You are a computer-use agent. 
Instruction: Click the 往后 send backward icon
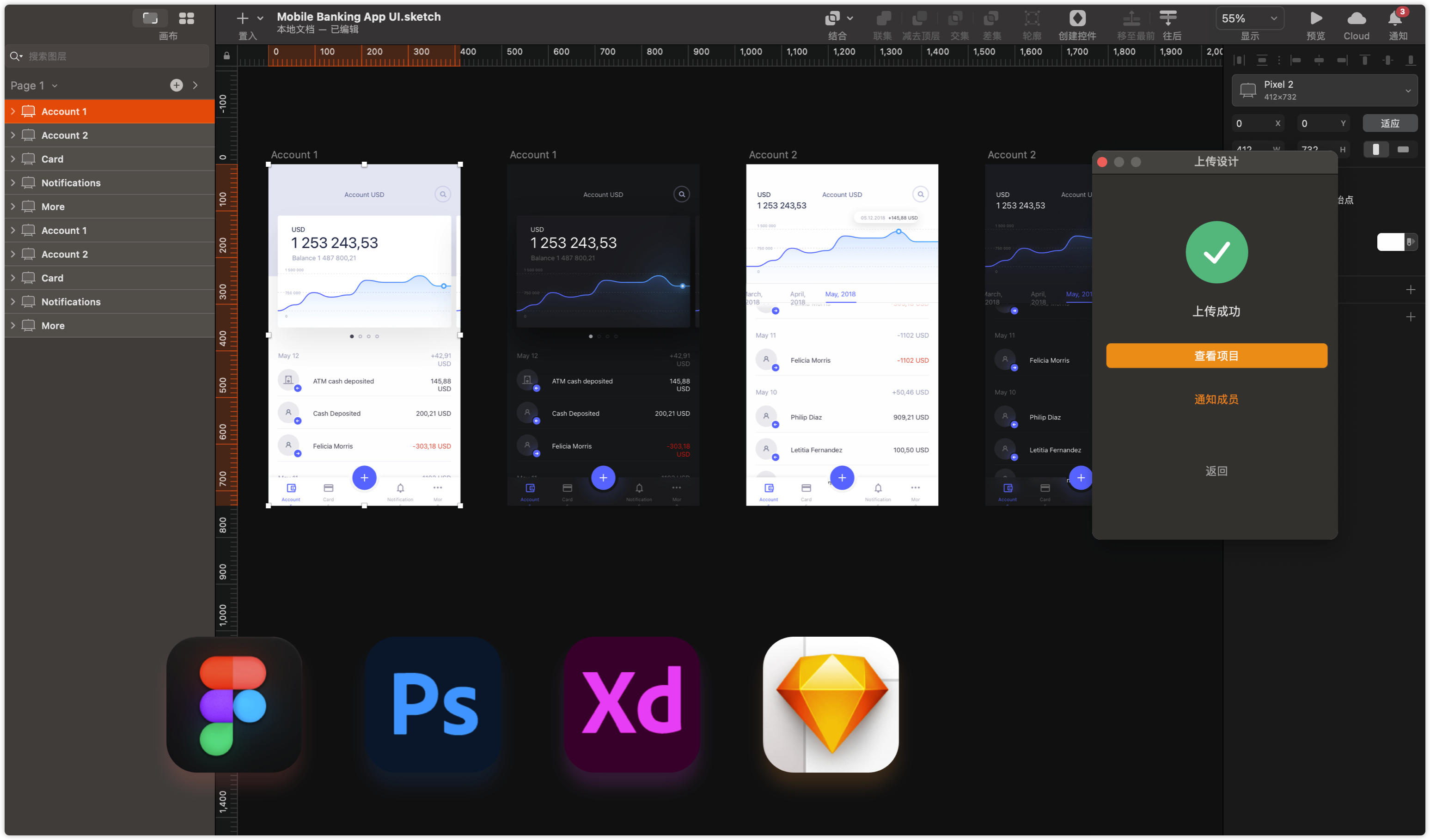click(1168, 18)
